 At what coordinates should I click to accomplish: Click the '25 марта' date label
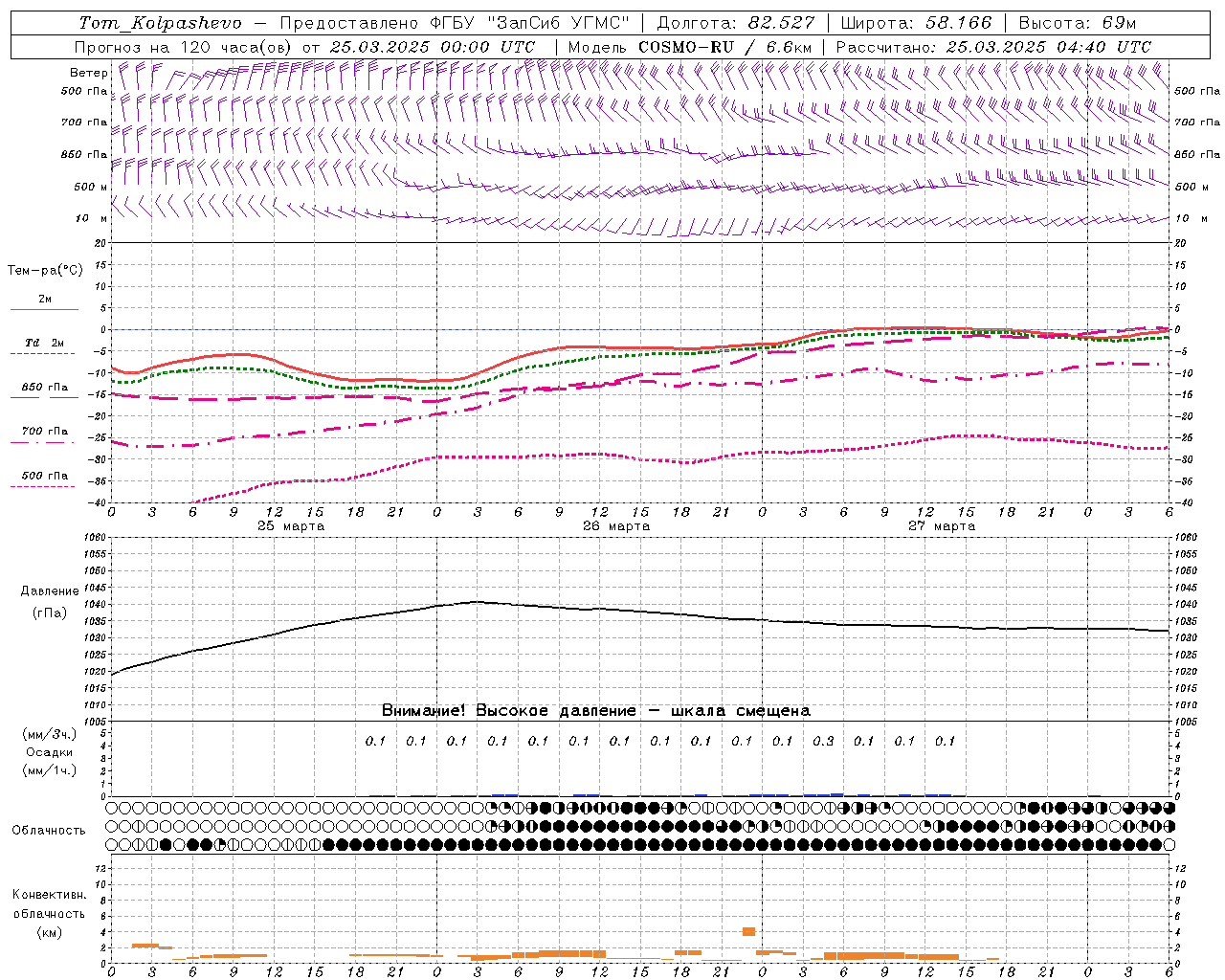click(x=291, y=526)
